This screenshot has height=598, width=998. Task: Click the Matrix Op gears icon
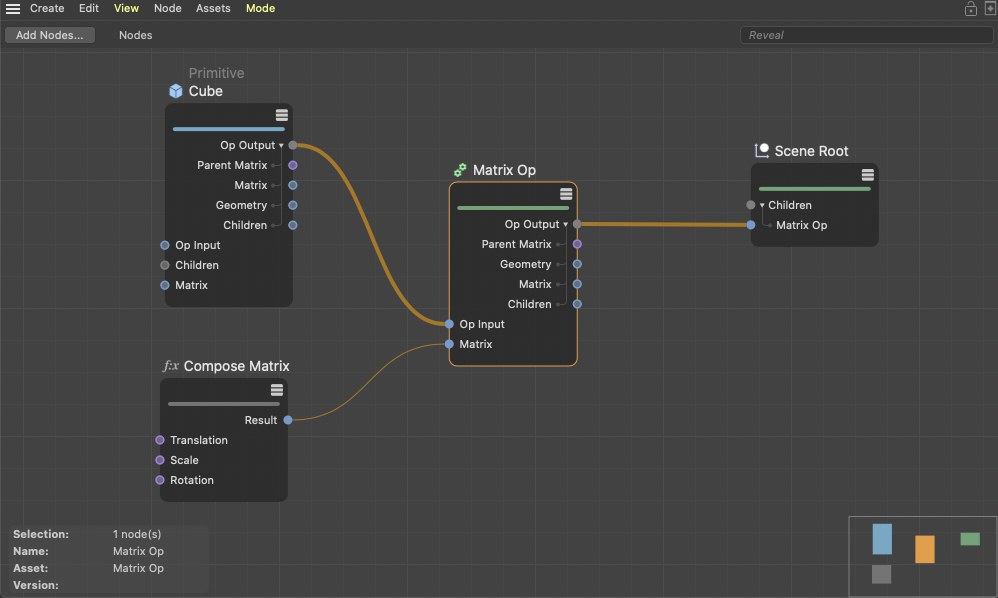tap(460, 170)
